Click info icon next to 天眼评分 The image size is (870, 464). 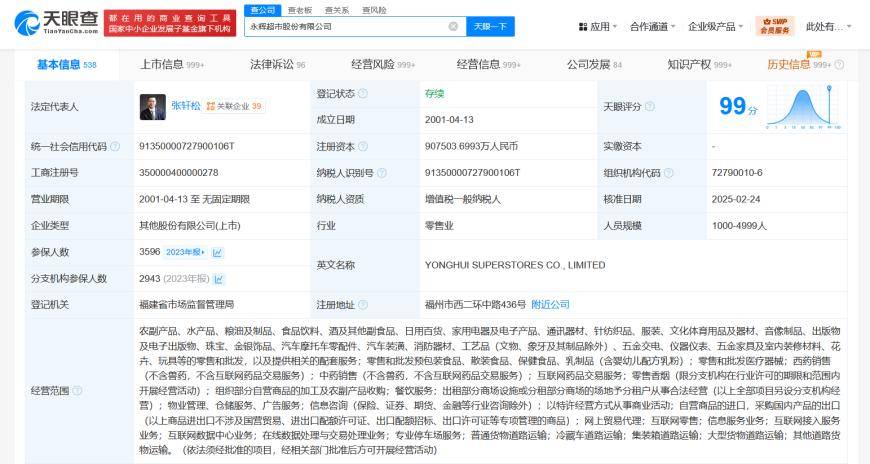[650, 106]
